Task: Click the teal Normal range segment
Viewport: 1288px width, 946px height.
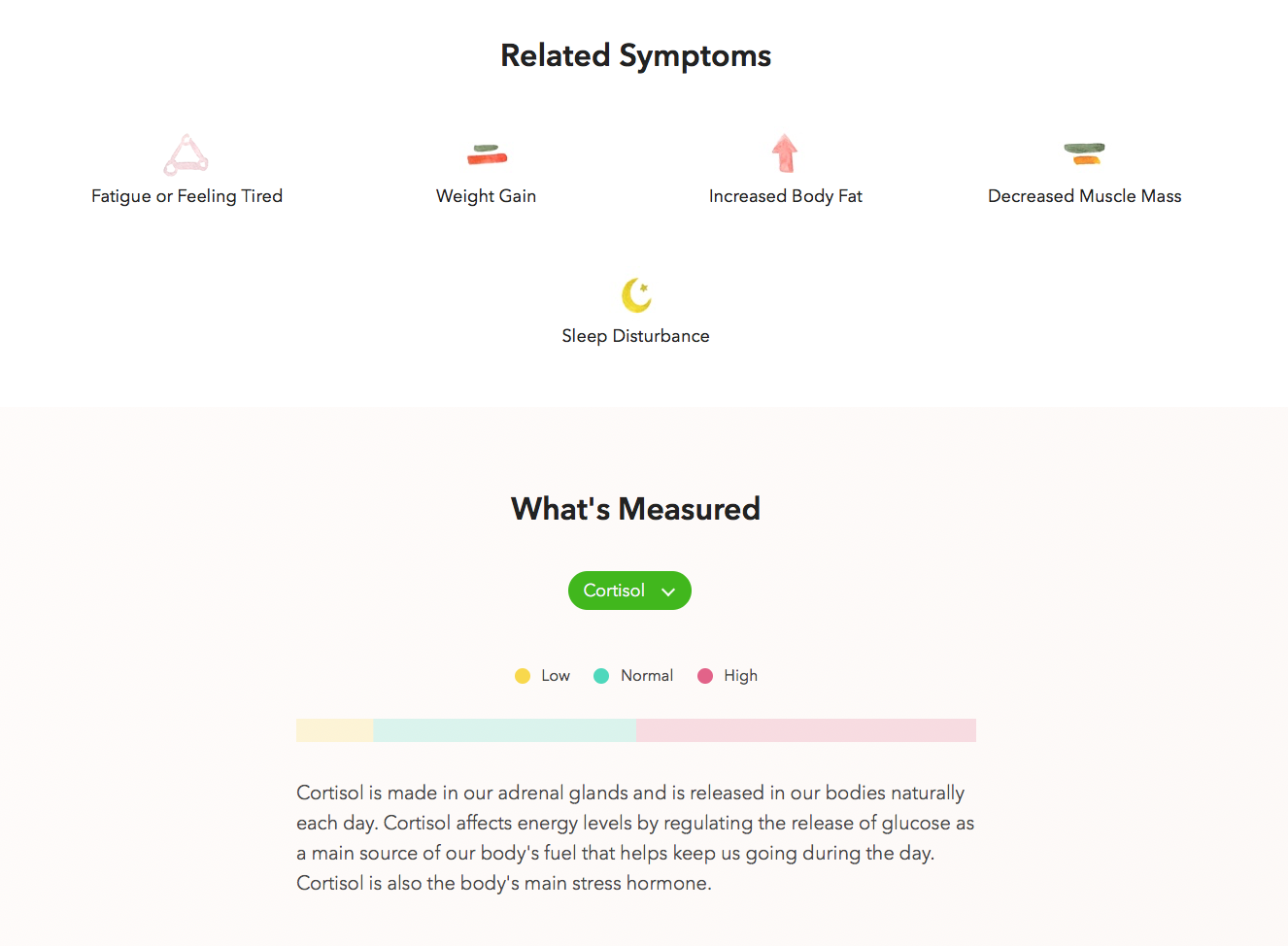Action: coord(504,730)
